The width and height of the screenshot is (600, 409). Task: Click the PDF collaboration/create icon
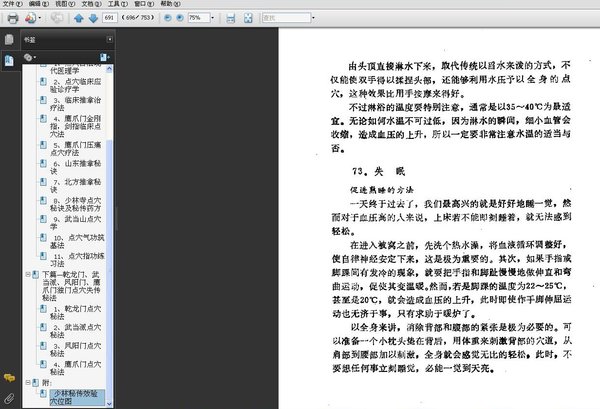[31, 18]
